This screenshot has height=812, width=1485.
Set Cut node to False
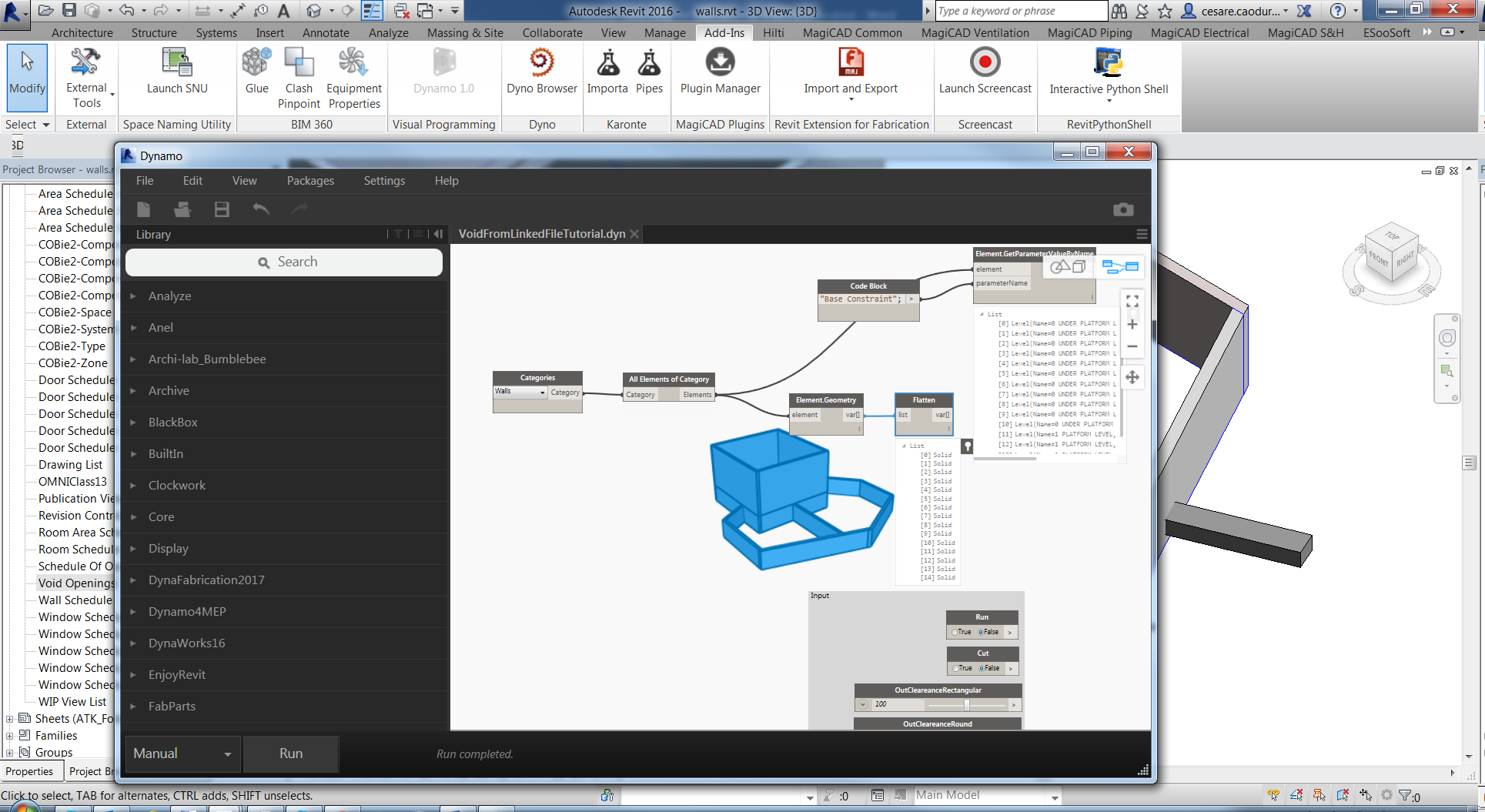pyautogui.click(x=982, y=669)
